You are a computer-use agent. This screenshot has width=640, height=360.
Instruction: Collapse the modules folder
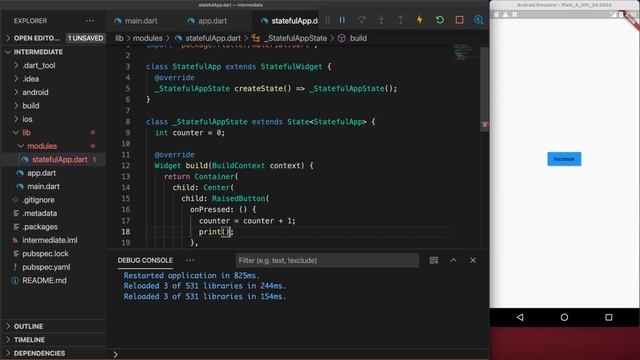[x=42, y=146]
